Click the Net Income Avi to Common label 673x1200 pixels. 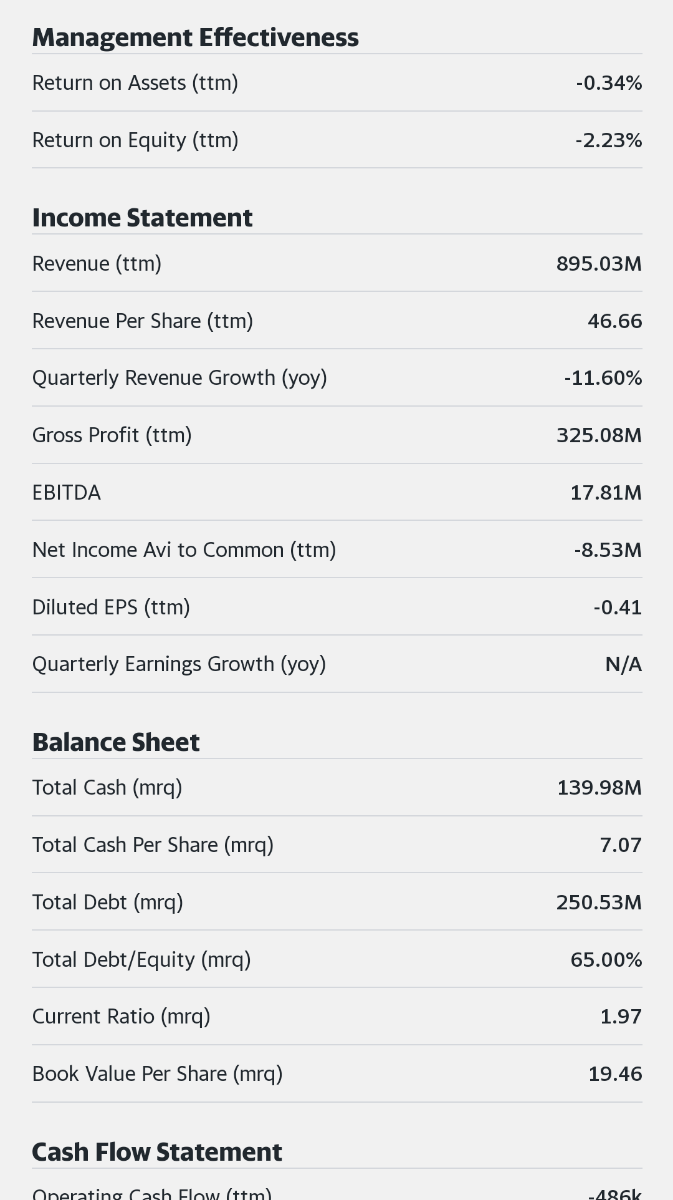click(x=184, y=550)
